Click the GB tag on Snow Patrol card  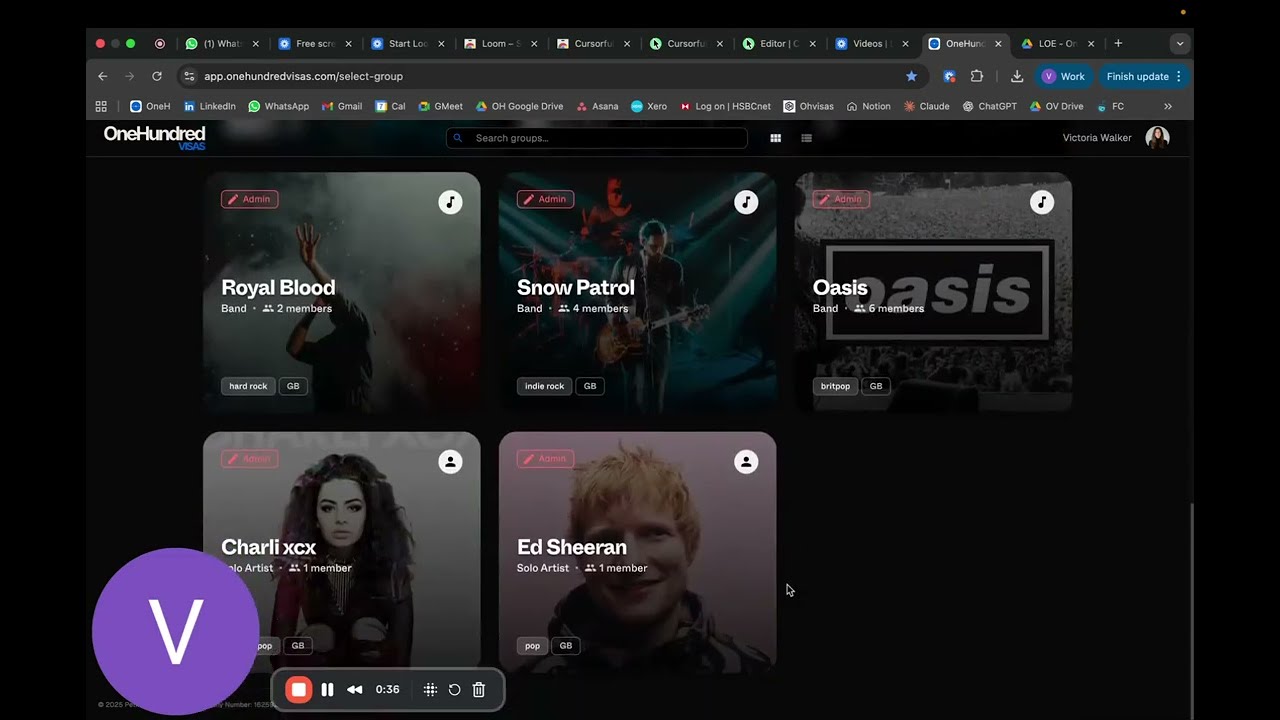590,386
